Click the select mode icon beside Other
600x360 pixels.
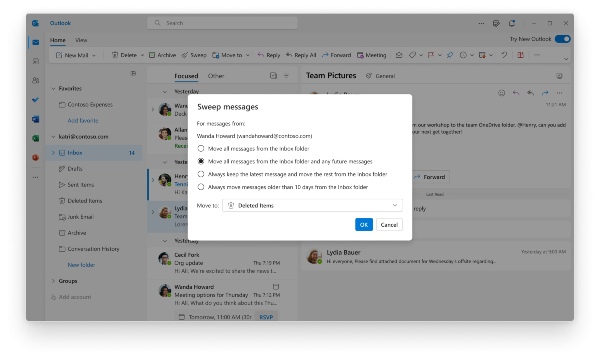tap(273, 76)
